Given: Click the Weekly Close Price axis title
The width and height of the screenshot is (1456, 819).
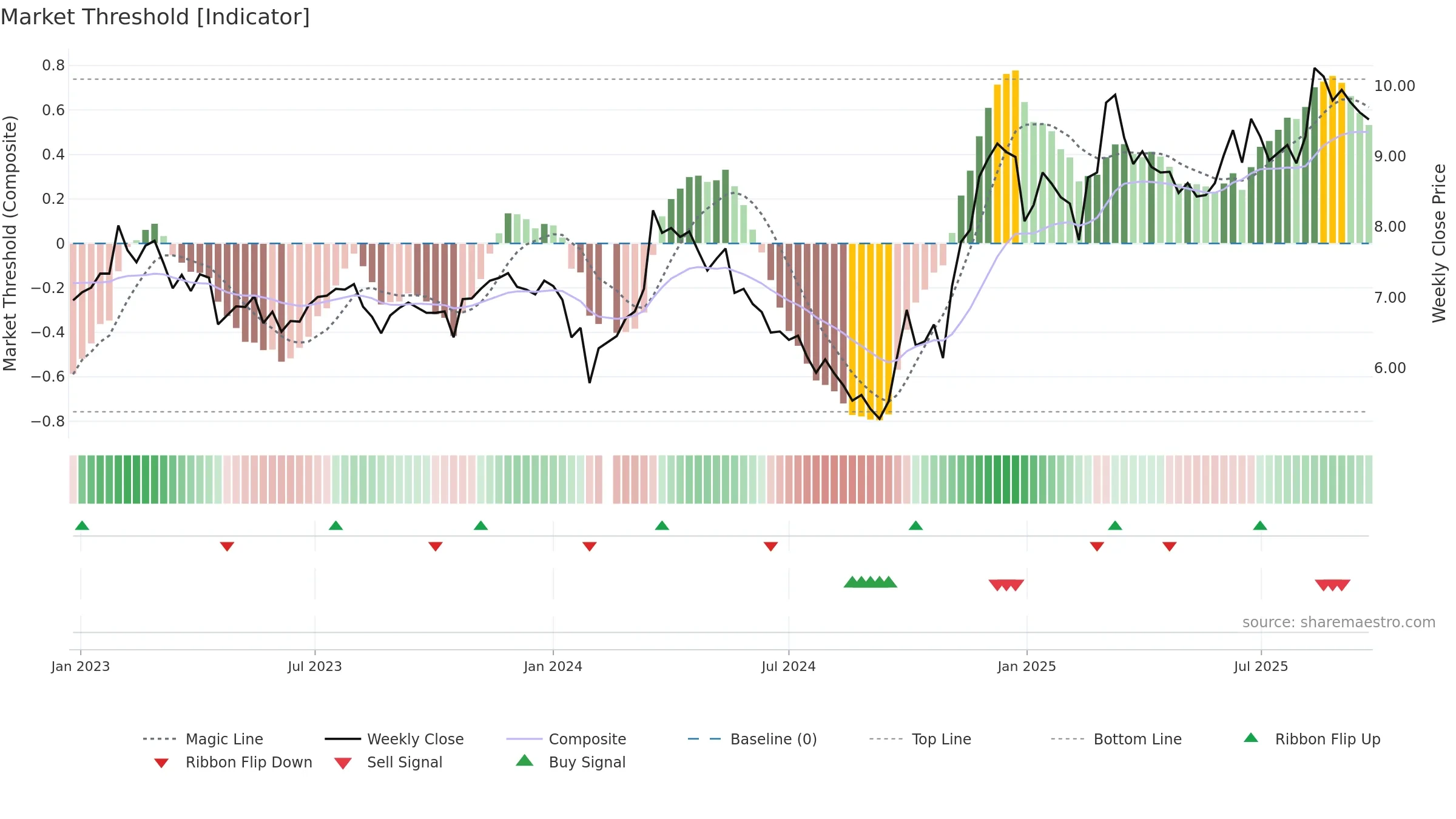Looking at the screenshot, I should [x=1439, y=243].
